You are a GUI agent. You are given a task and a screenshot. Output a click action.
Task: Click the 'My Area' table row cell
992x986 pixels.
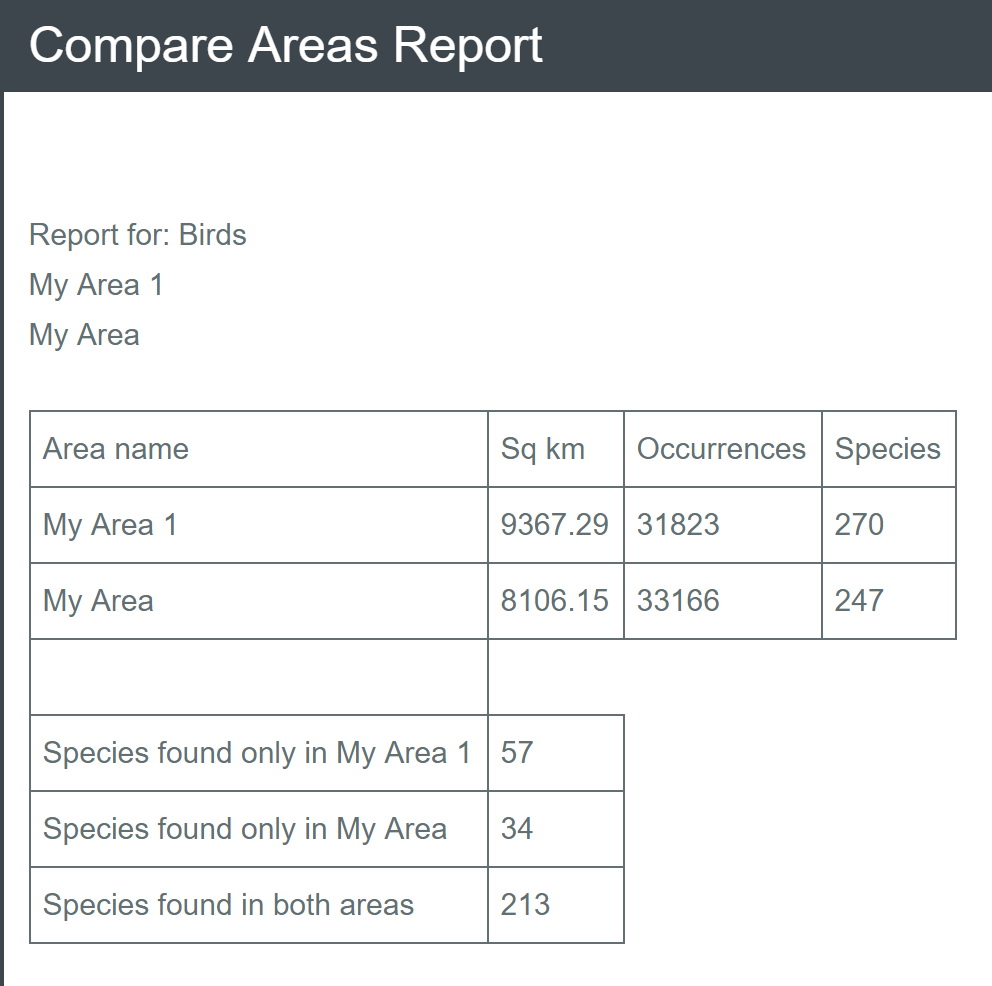click(x=98, y=601)
